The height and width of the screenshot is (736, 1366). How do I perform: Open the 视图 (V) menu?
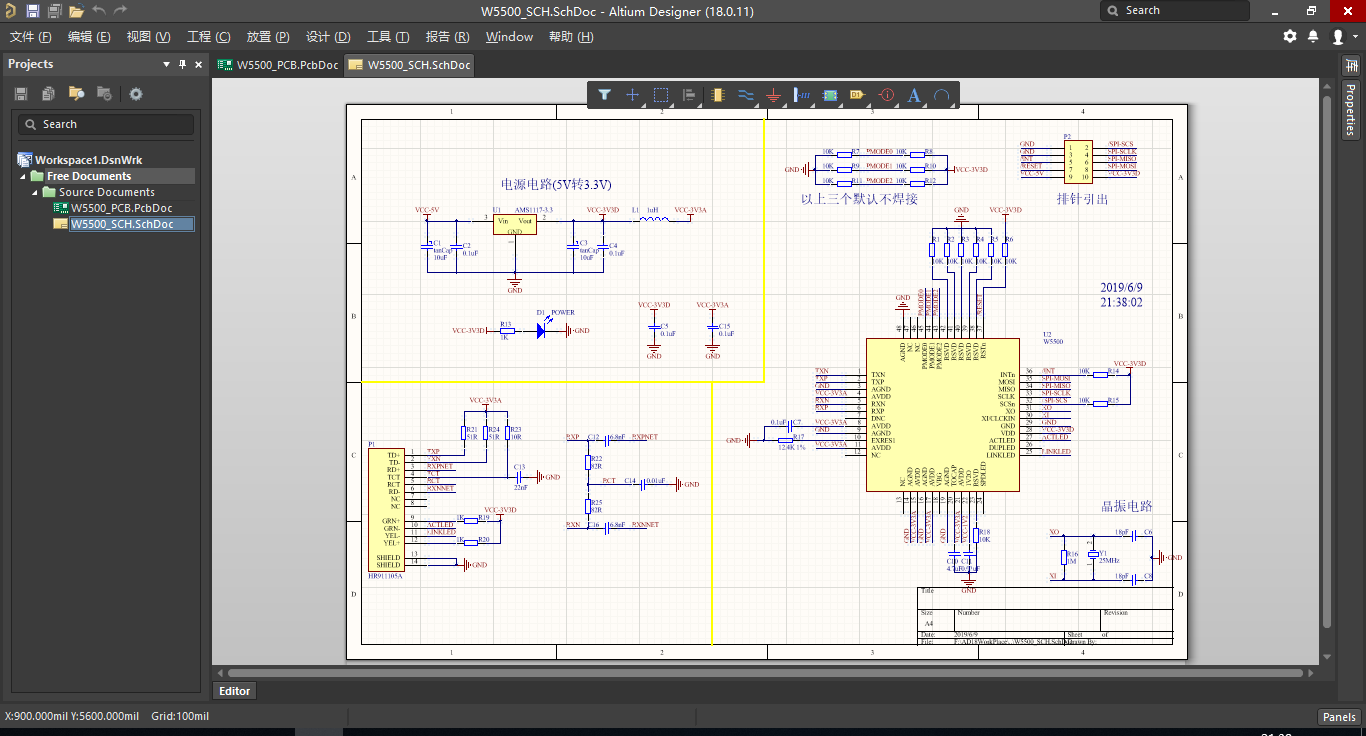pyautogui.click(x=148, y=37)
